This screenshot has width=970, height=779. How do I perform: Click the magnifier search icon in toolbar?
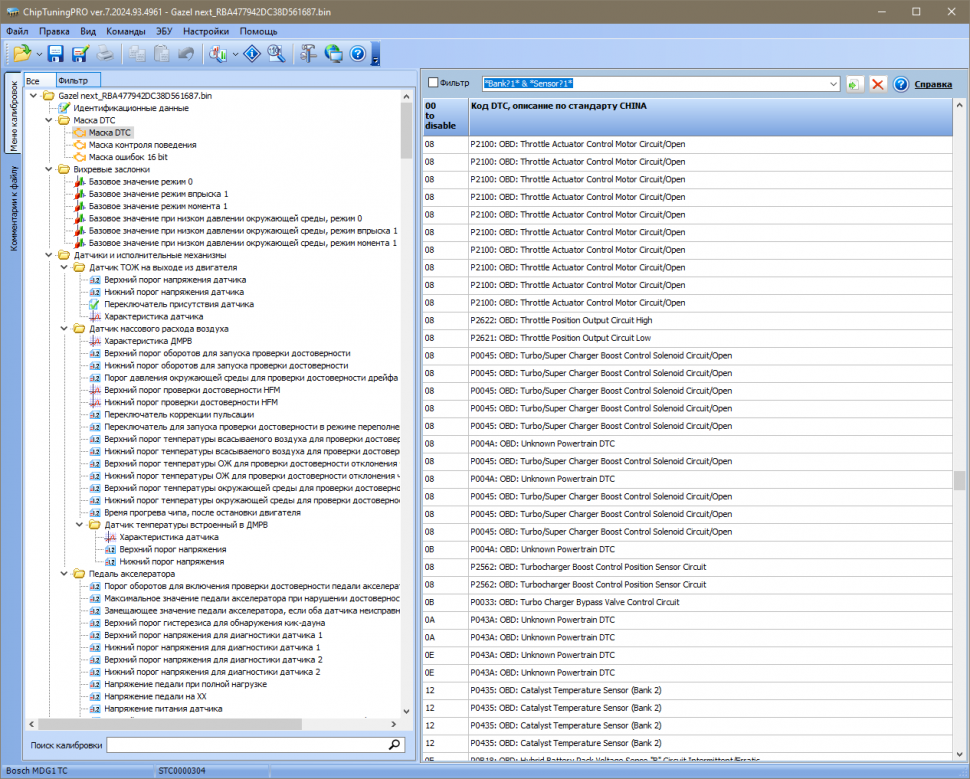click(x=276, y=54)
